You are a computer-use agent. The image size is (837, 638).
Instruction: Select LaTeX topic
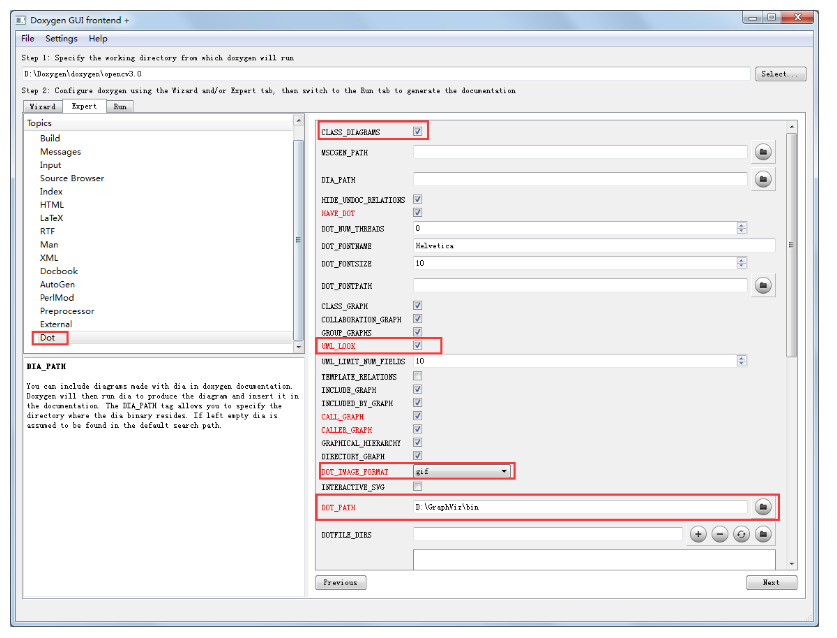[52, 218]
